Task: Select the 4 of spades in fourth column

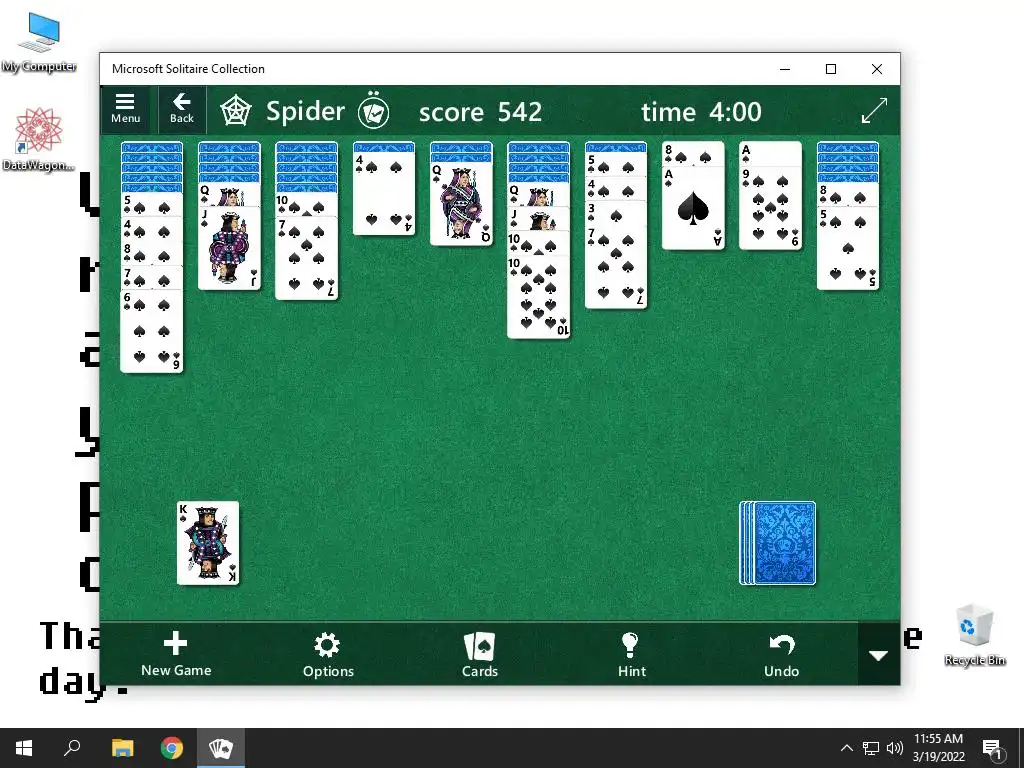Action: tap(384, 193)
